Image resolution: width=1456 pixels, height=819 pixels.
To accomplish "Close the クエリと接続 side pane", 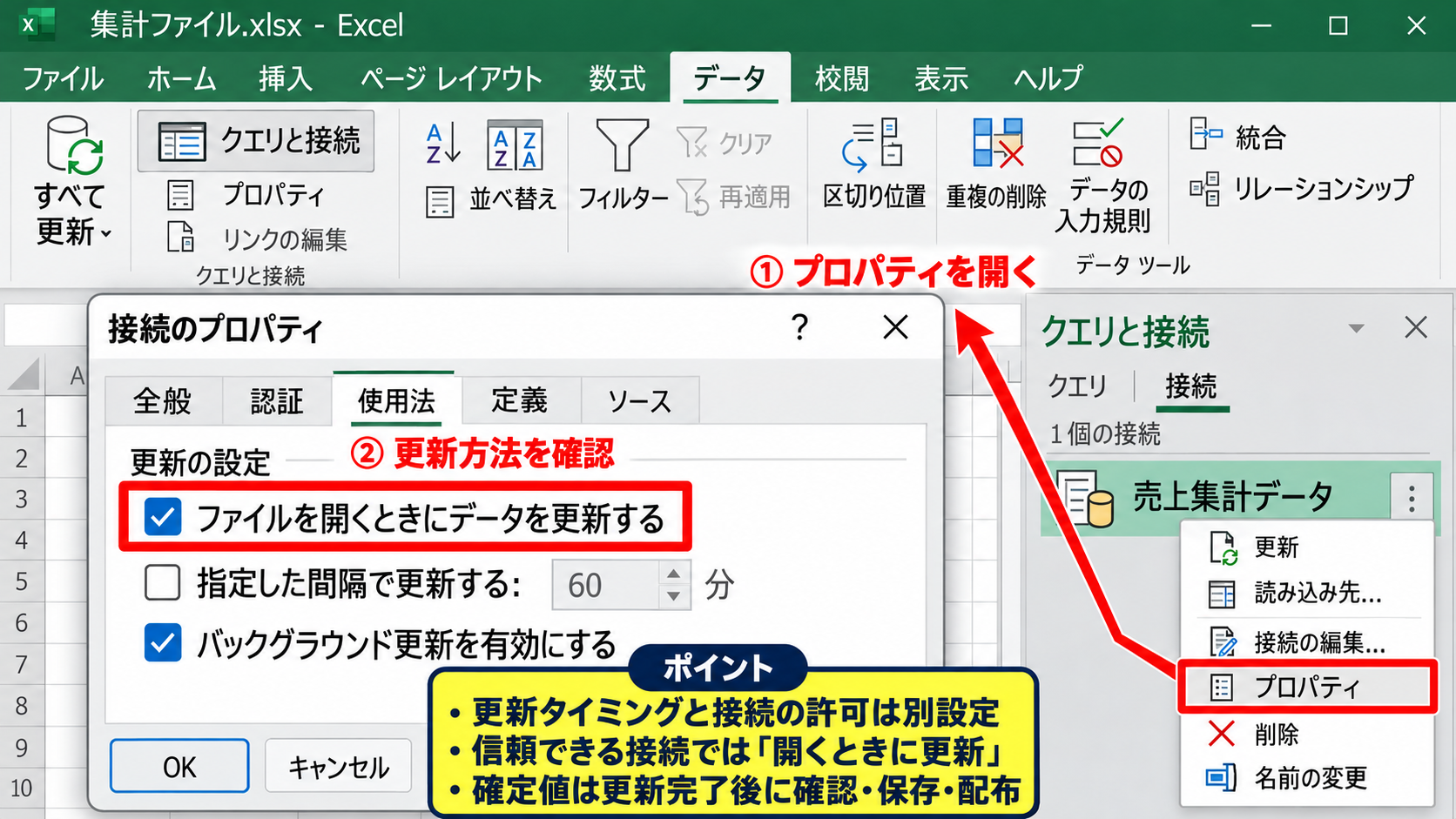I will click(x=1416, y=328).
